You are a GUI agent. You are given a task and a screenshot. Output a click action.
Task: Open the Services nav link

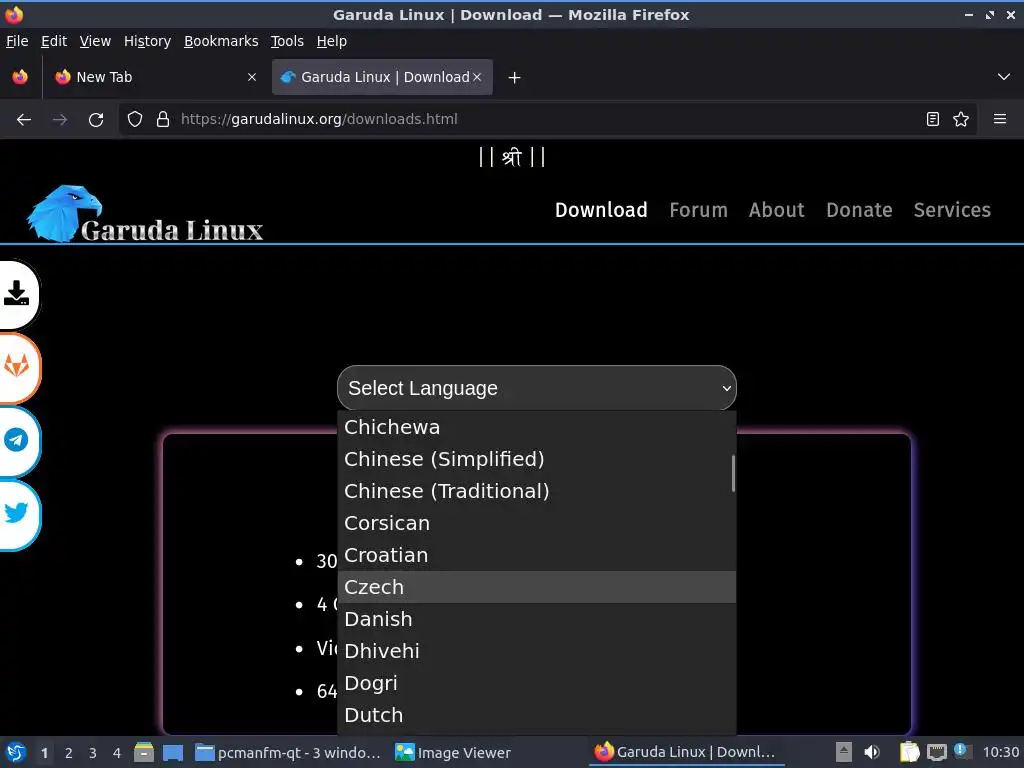tap(952, 210)
